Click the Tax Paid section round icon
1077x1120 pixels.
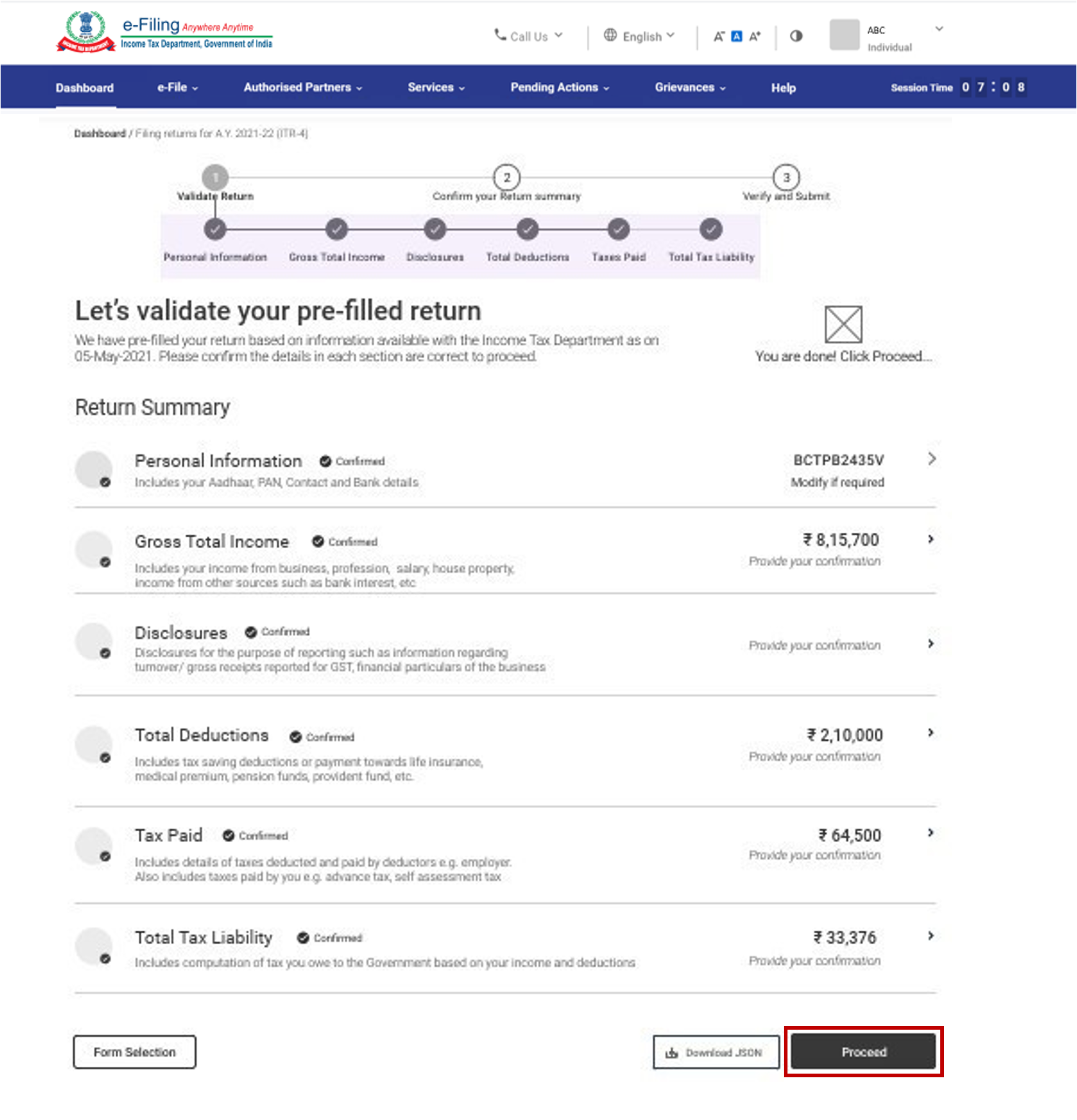[x=93, y=846]
